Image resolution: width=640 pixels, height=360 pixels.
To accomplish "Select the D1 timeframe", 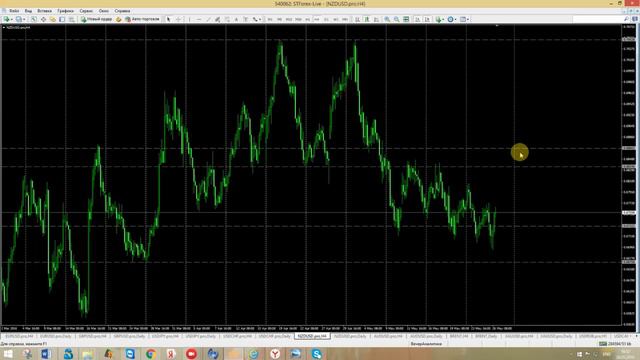I will (327, 19).
